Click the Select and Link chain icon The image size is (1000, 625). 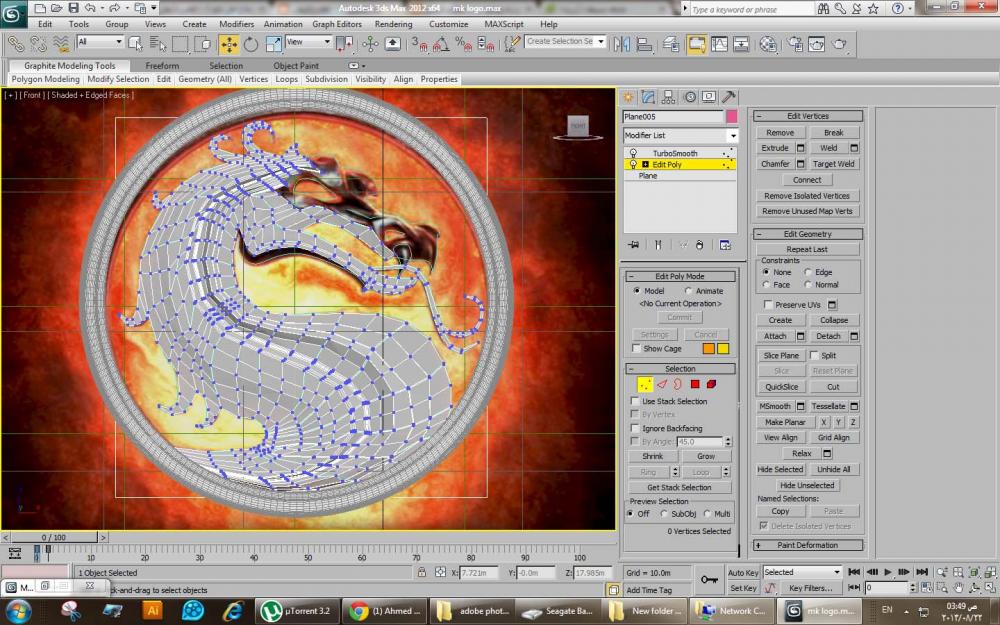[x=16, y=44]
